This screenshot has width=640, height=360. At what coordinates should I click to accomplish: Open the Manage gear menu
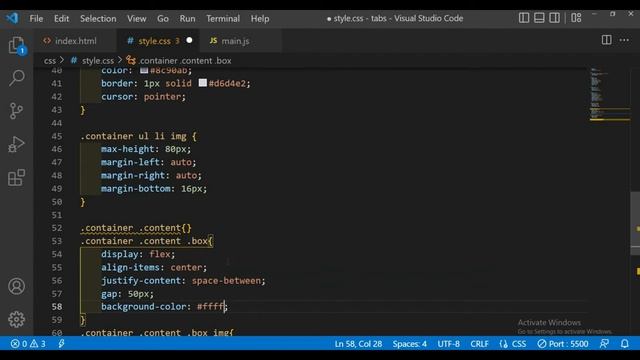16,319
